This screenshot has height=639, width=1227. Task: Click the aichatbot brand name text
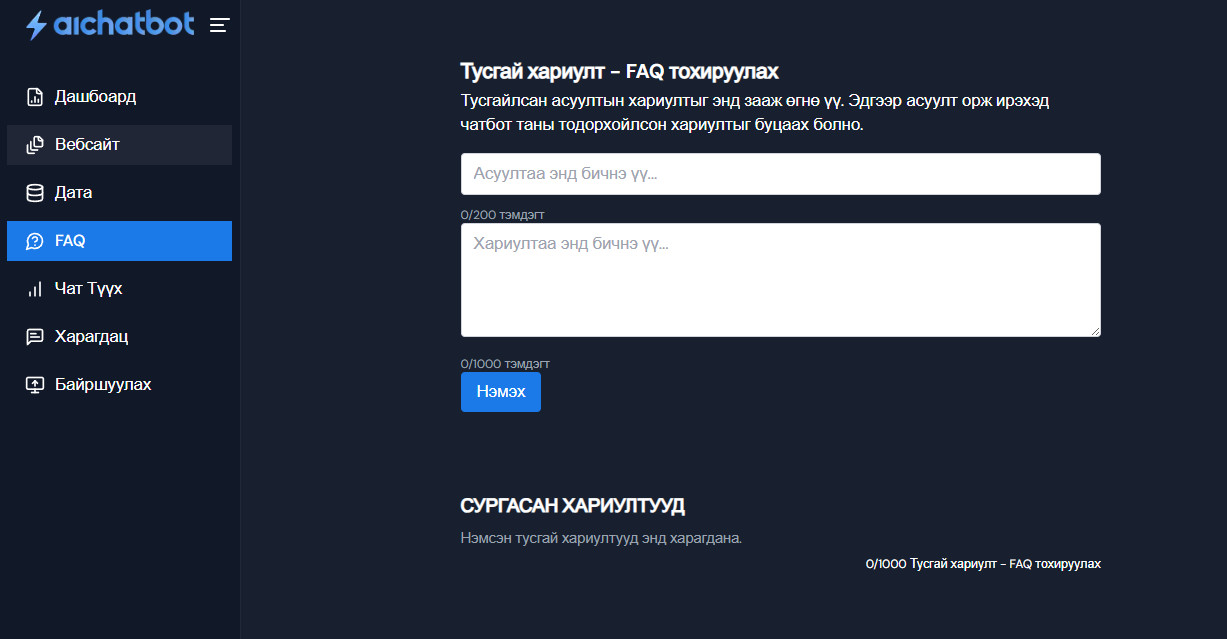click(x=124, y=25)
